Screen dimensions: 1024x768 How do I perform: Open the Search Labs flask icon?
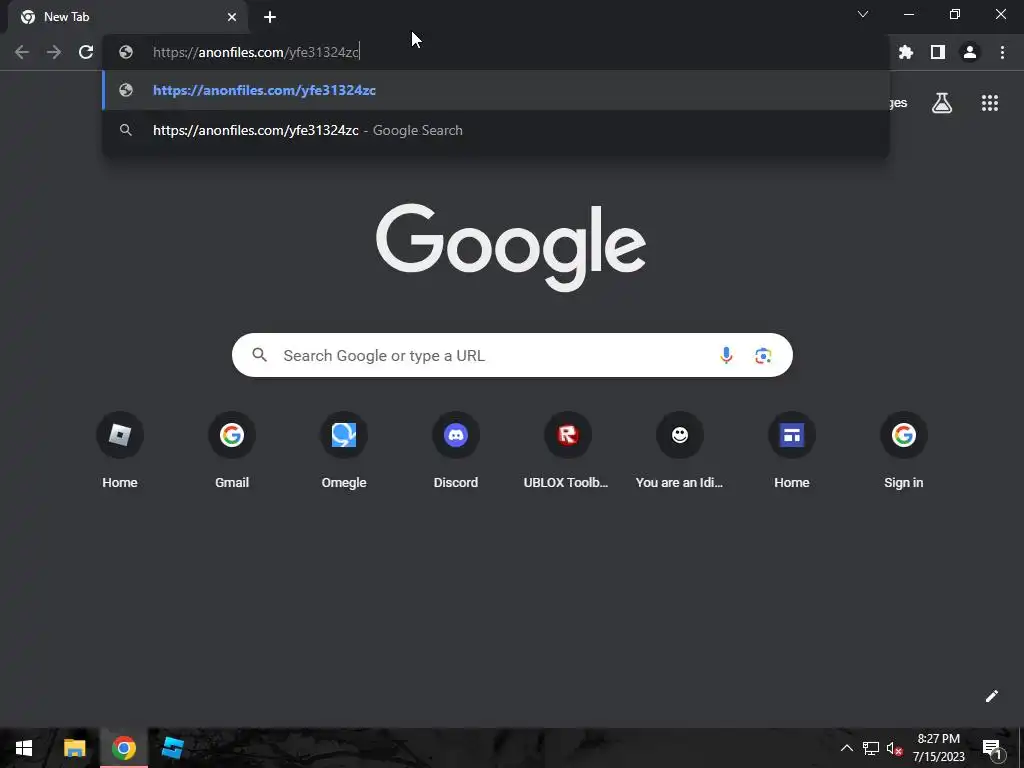point(942,103)
